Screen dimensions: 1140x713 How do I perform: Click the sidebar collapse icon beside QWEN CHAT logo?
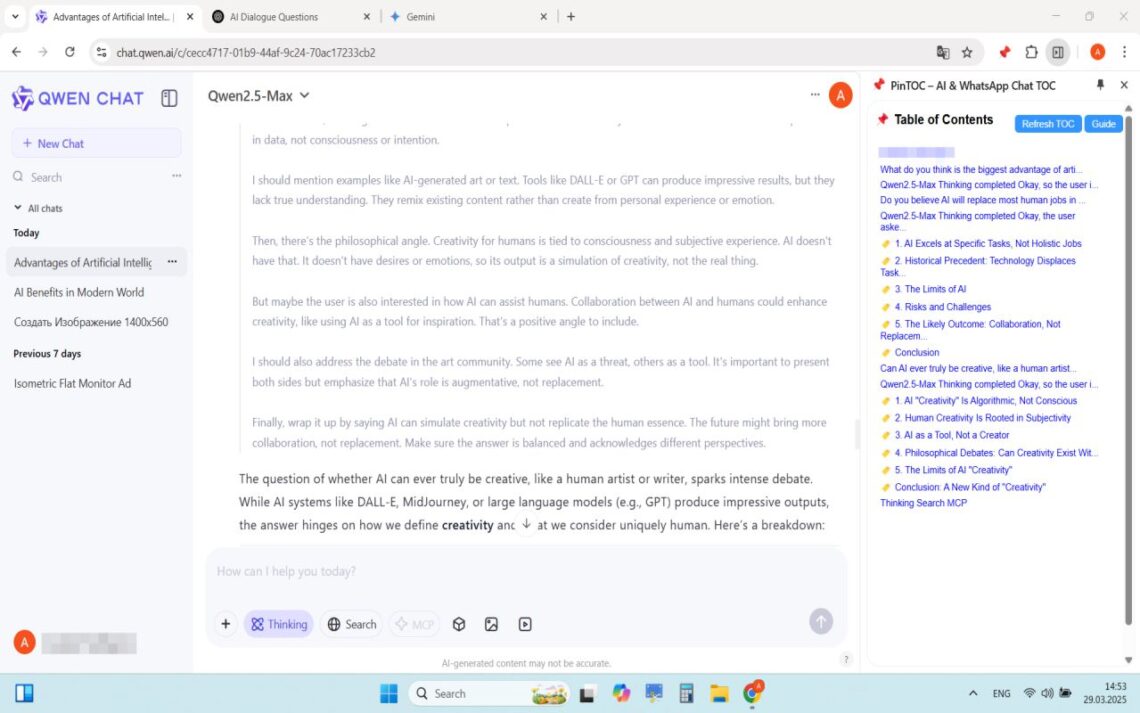[169, 98]
